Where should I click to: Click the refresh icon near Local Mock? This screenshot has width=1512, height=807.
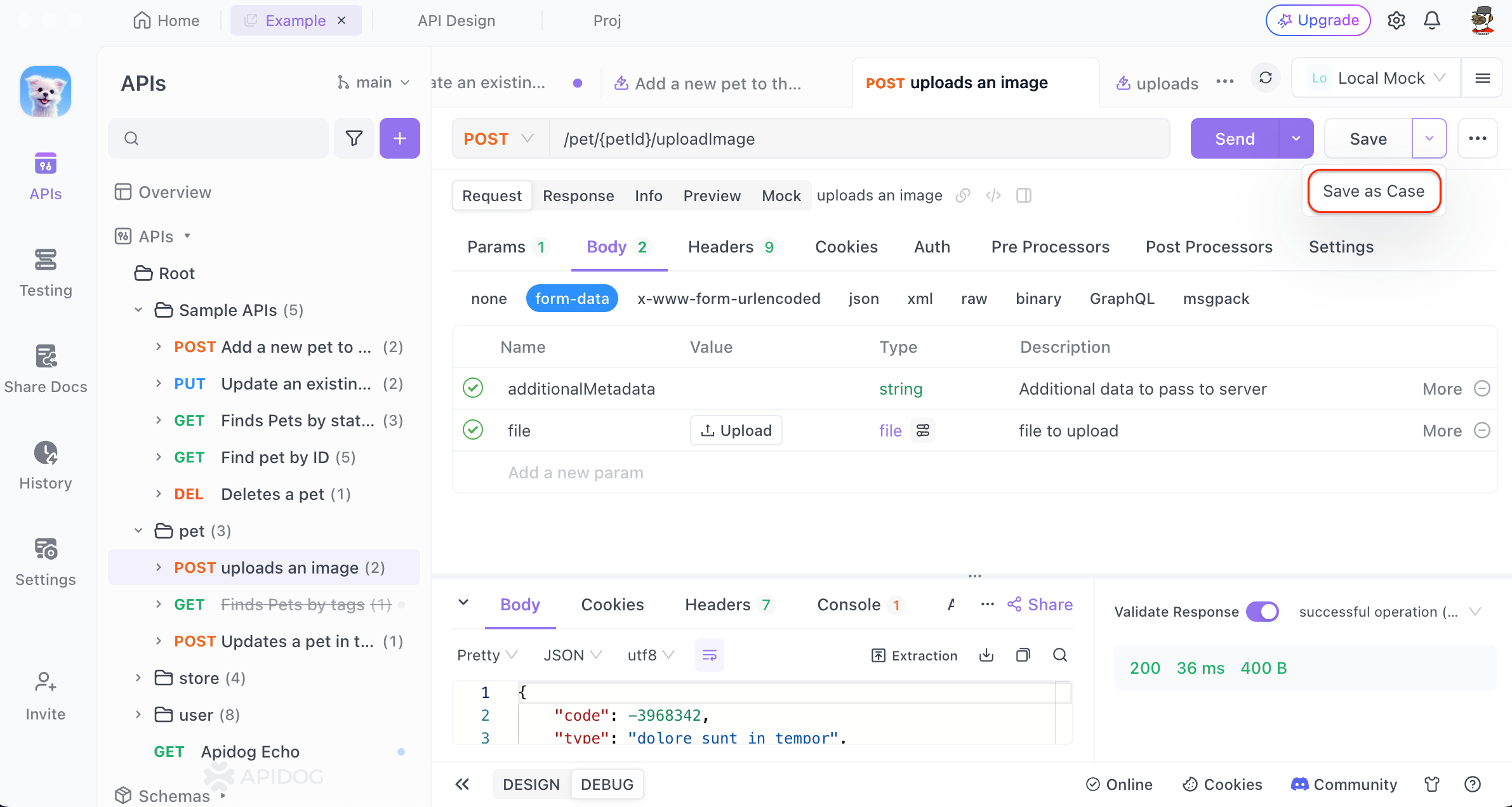pos(1266,78)
